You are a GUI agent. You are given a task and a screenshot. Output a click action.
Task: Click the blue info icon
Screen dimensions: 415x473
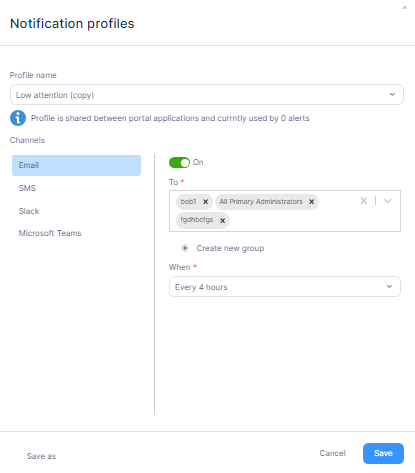click(18, 118)
